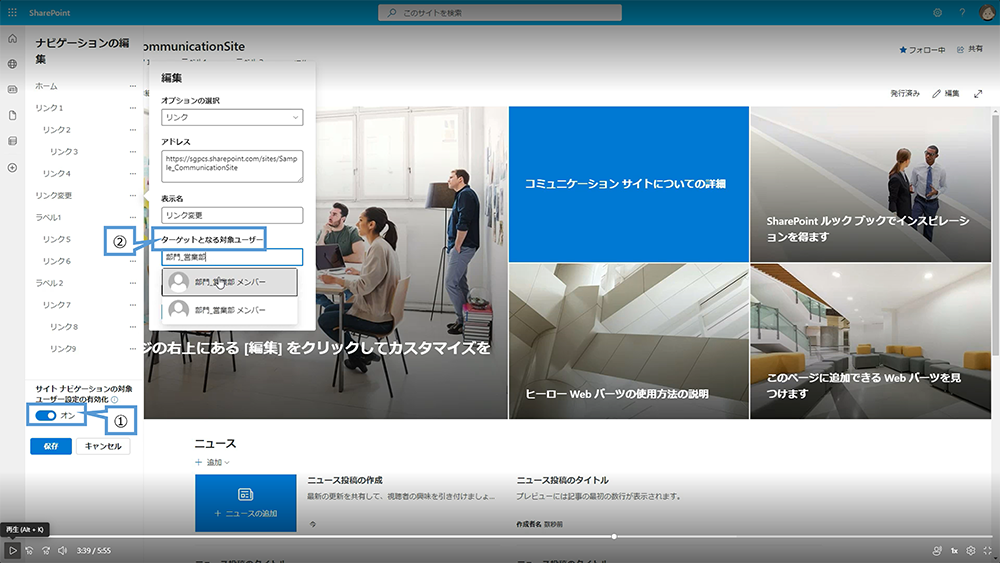Expand the page with the full-screen arrow icon
The image size is (1000, 563).
point(978,94)
